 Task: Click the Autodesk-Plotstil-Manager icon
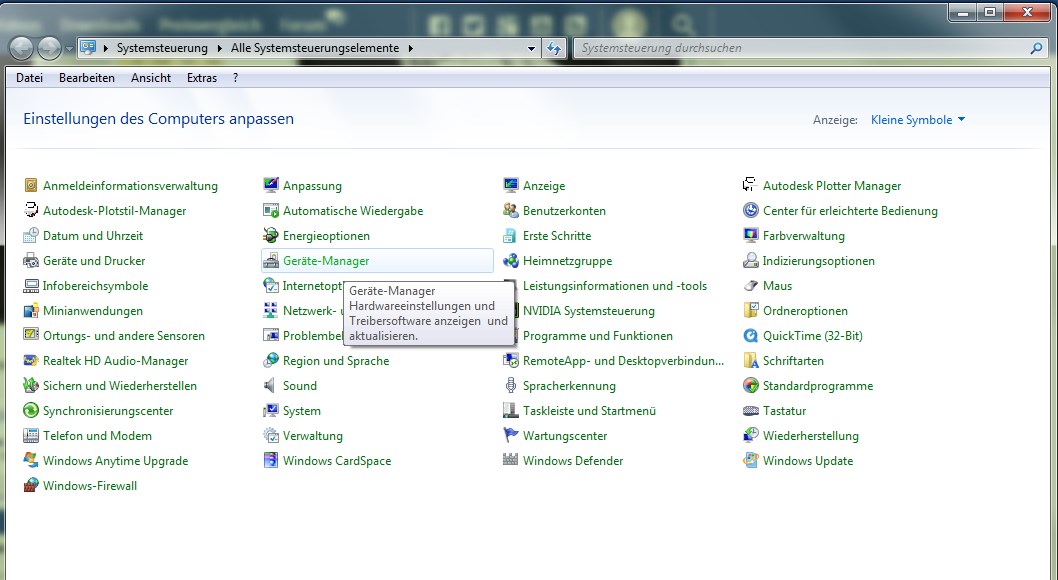click(30, 210)
